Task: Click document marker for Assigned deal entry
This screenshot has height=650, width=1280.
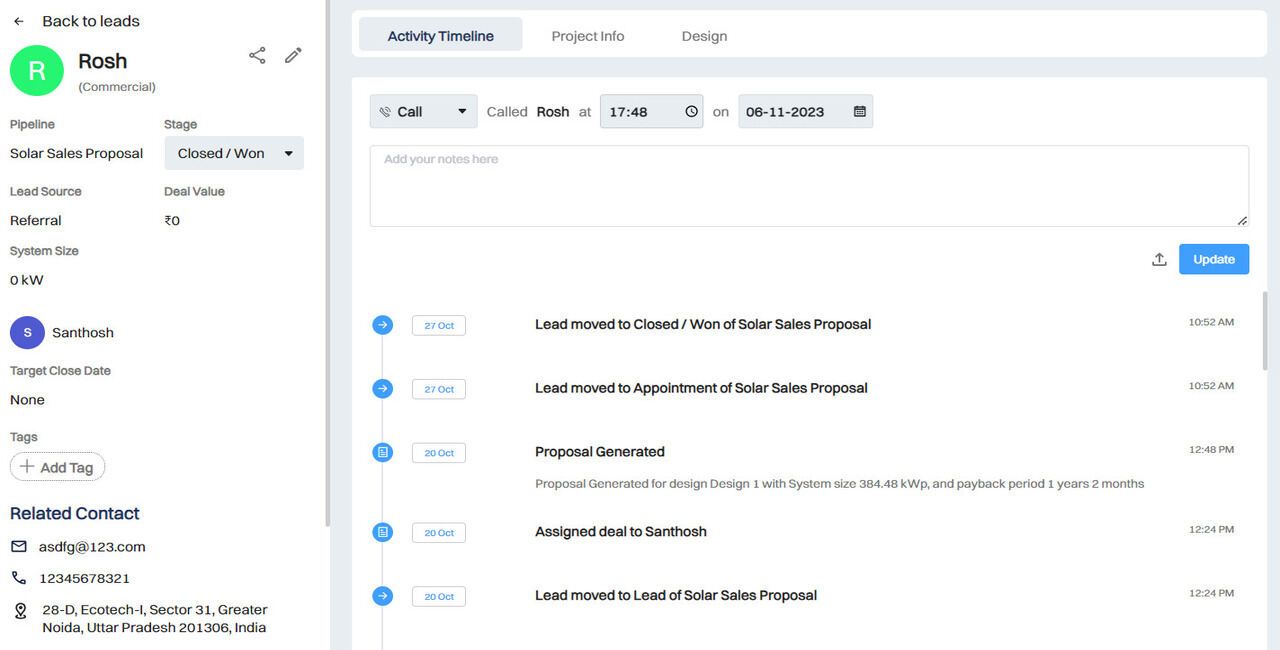Action: pyautogui.click(x=382, y=533)
